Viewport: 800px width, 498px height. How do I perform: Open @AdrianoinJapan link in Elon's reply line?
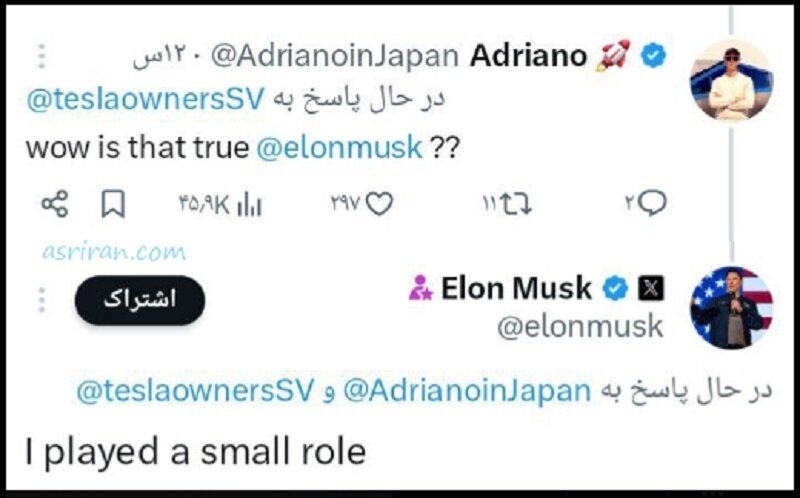[x=467, y=391]
